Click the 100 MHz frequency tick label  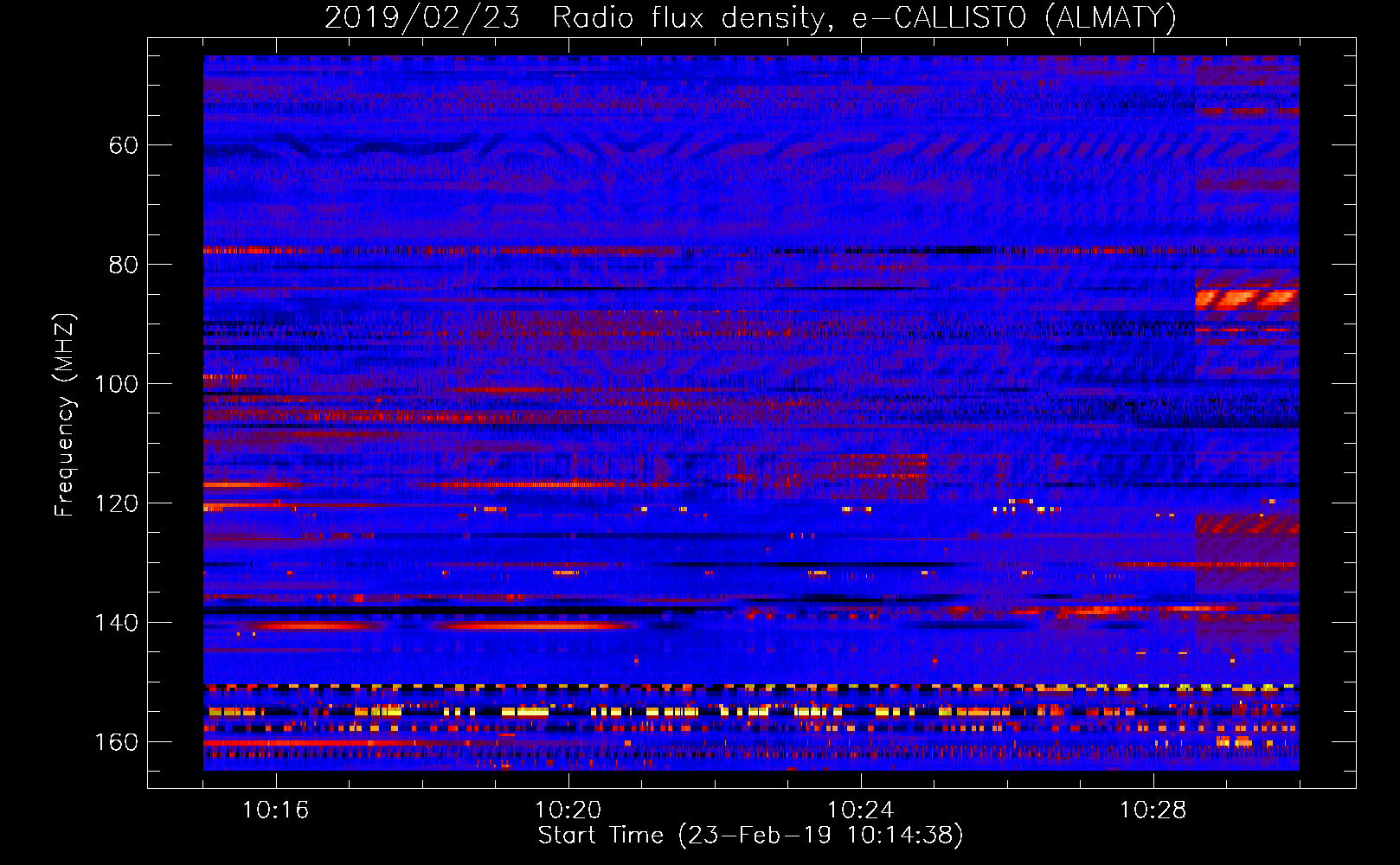(116, 384)
